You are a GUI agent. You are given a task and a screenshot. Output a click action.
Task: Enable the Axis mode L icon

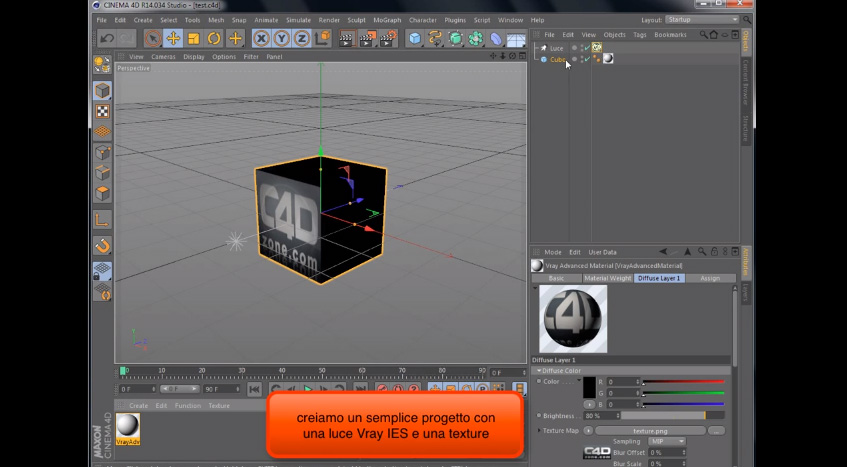point(103,220)
